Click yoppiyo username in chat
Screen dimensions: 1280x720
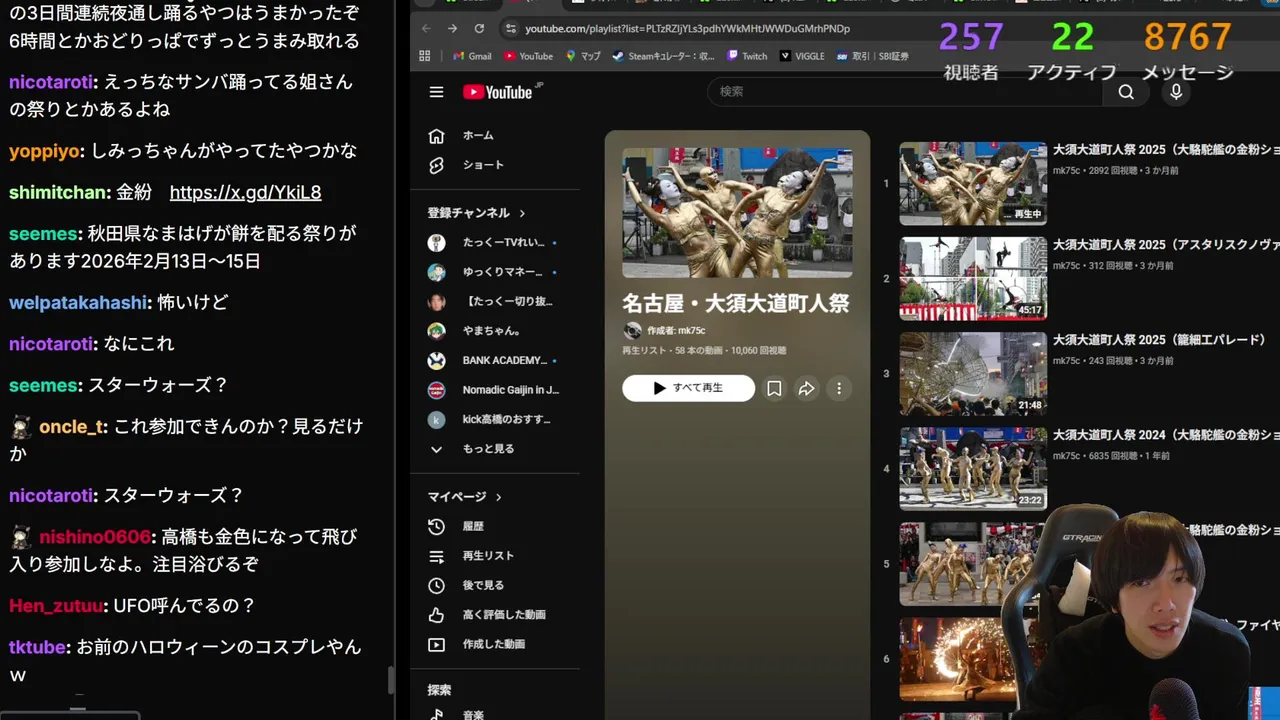click(44, 152)
